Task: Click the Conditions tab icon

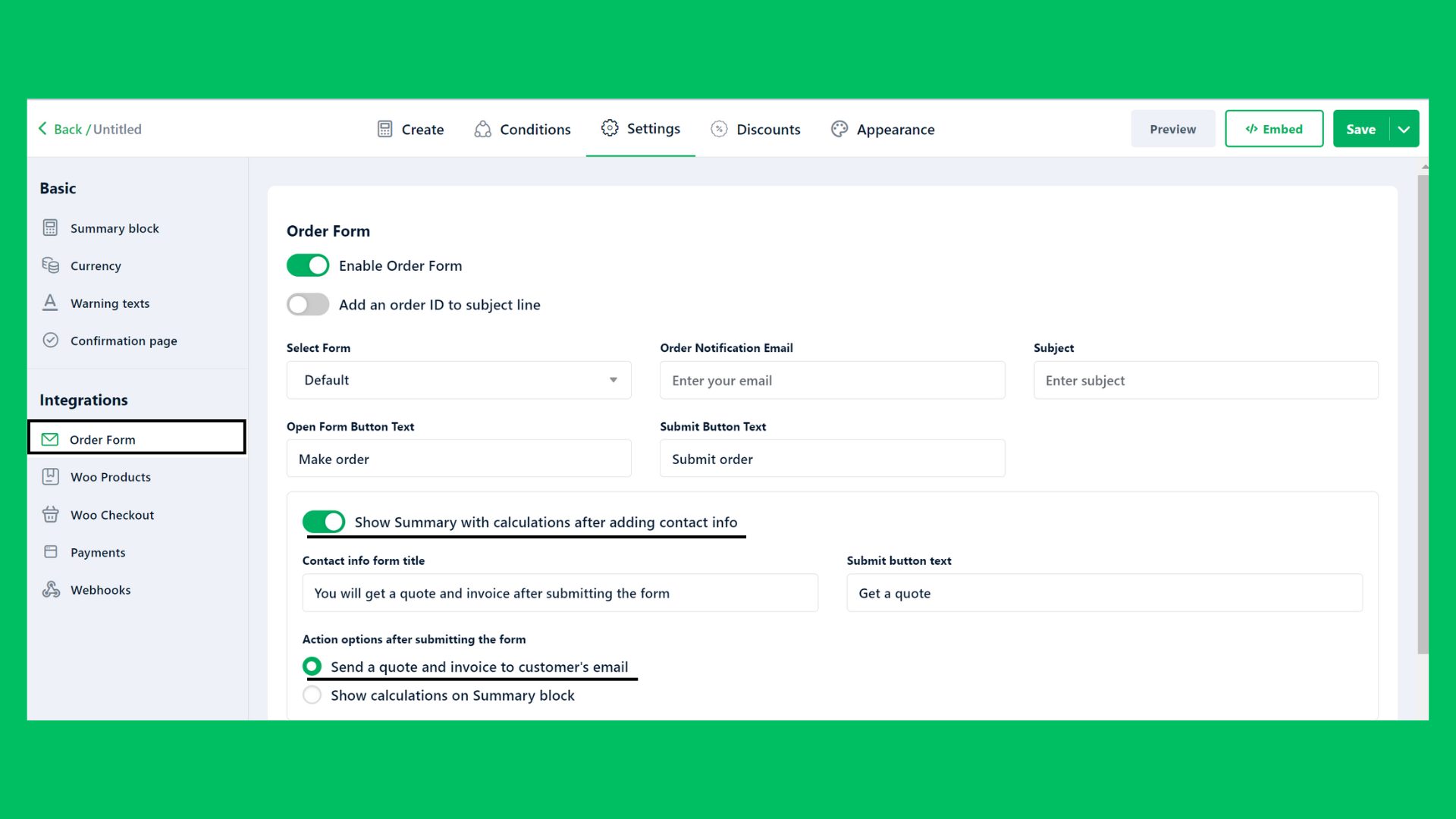Action: tap(483, 129)
